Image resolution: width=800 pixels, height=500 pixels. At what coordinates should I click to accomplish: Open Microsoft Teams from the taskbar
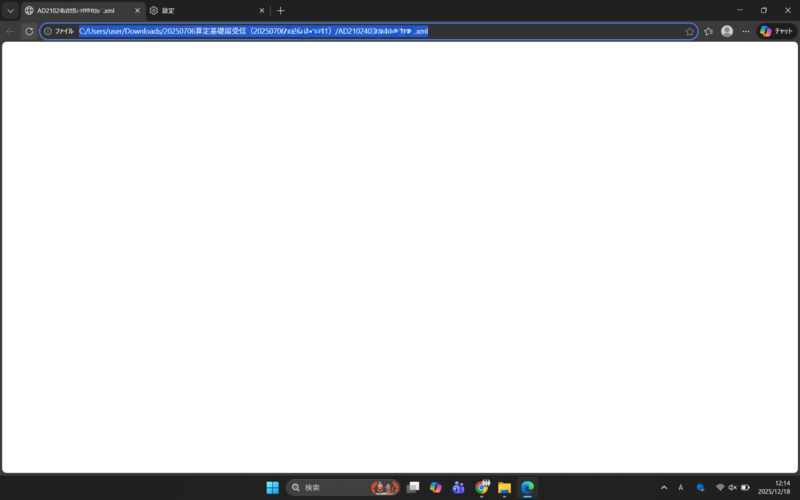click(x=458, y=487)
